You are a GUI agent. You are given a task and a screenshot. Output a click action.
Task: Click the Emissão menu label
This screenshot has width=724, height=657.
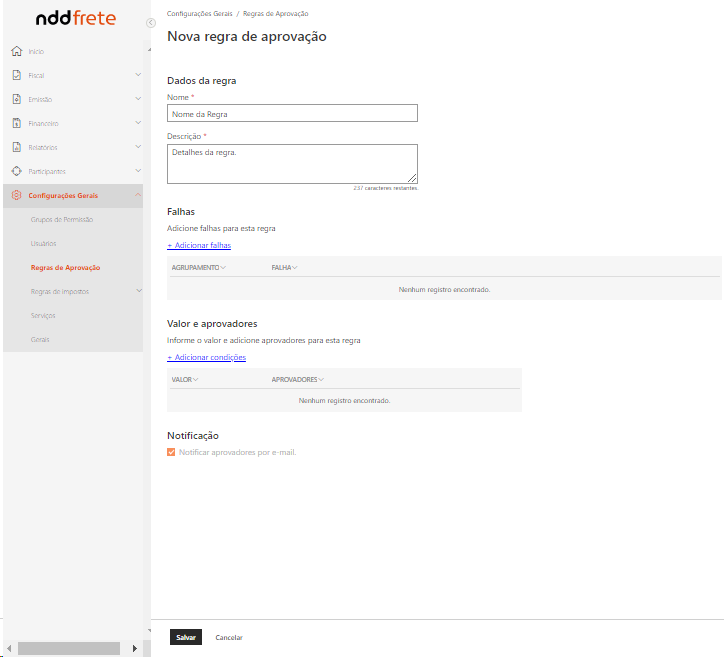click(x=40, y=100)
